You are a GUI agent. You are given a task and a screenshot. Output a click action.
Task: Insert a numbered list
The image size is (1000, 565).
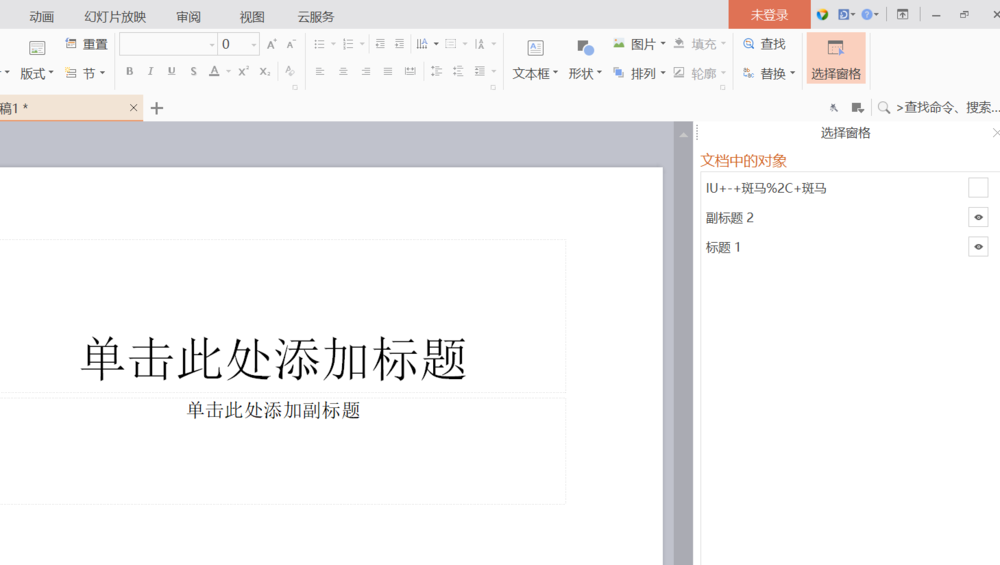[x=348, y=44]
